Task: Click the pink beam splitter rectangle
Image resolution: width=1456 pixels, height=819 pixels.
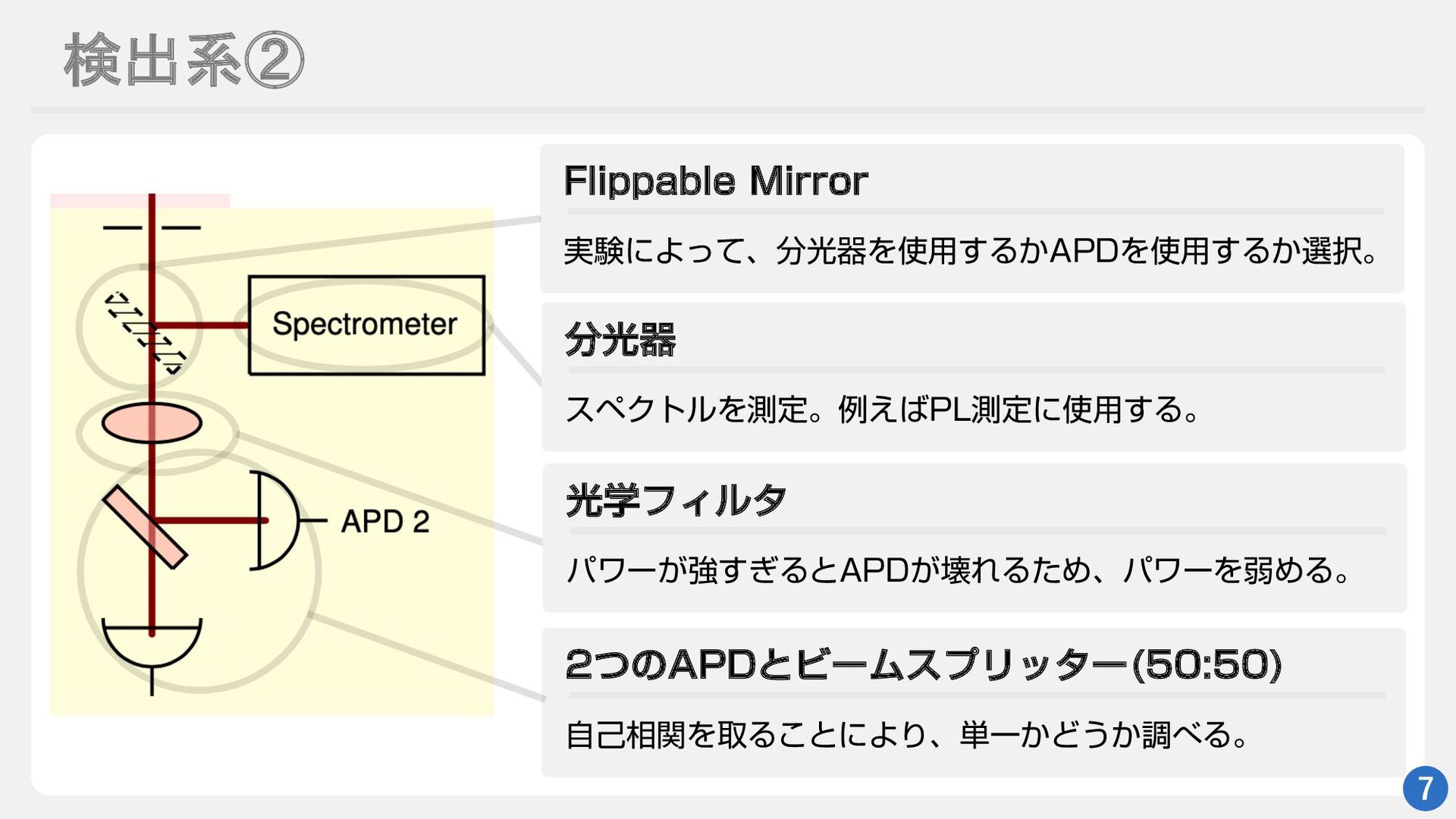Action: 144,527
